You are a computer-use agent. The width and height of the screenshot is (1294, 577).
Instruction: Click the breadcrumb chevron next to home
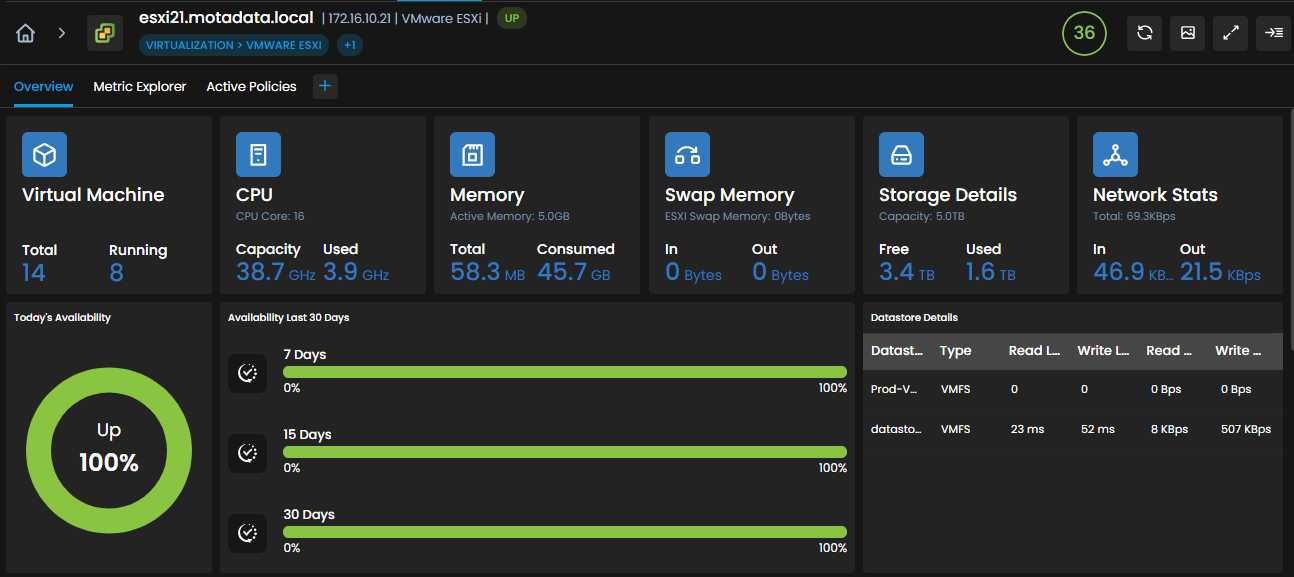coord(62,33)
